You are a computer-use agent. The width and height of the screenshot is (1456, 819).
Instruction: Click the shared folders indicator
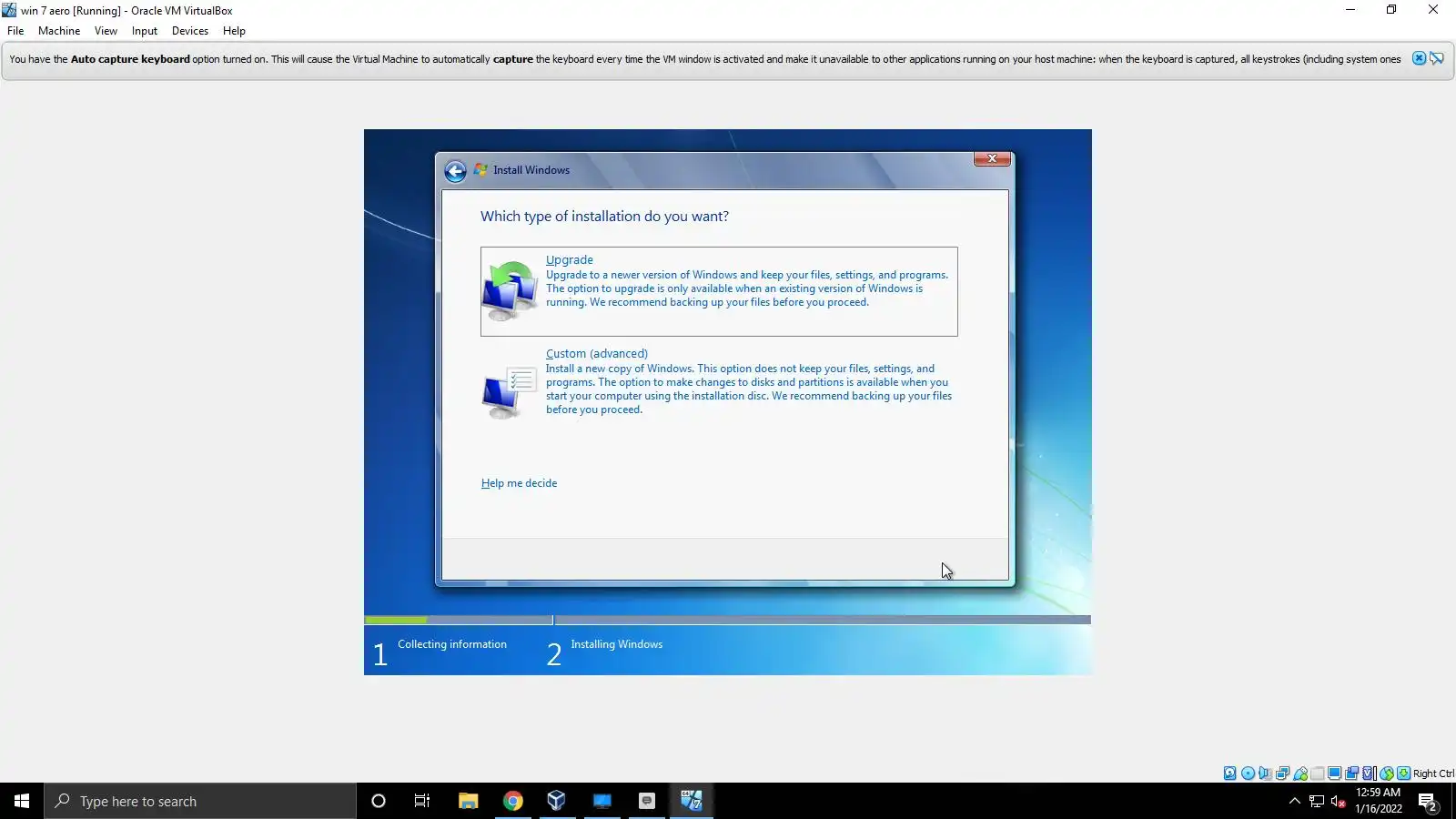pos(1317,773)
